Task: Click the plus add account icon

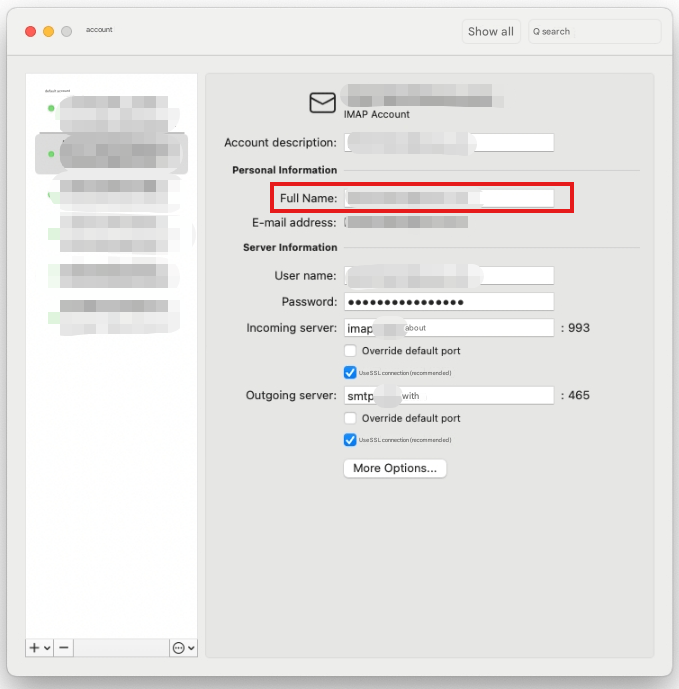Action: pos(34,648)
